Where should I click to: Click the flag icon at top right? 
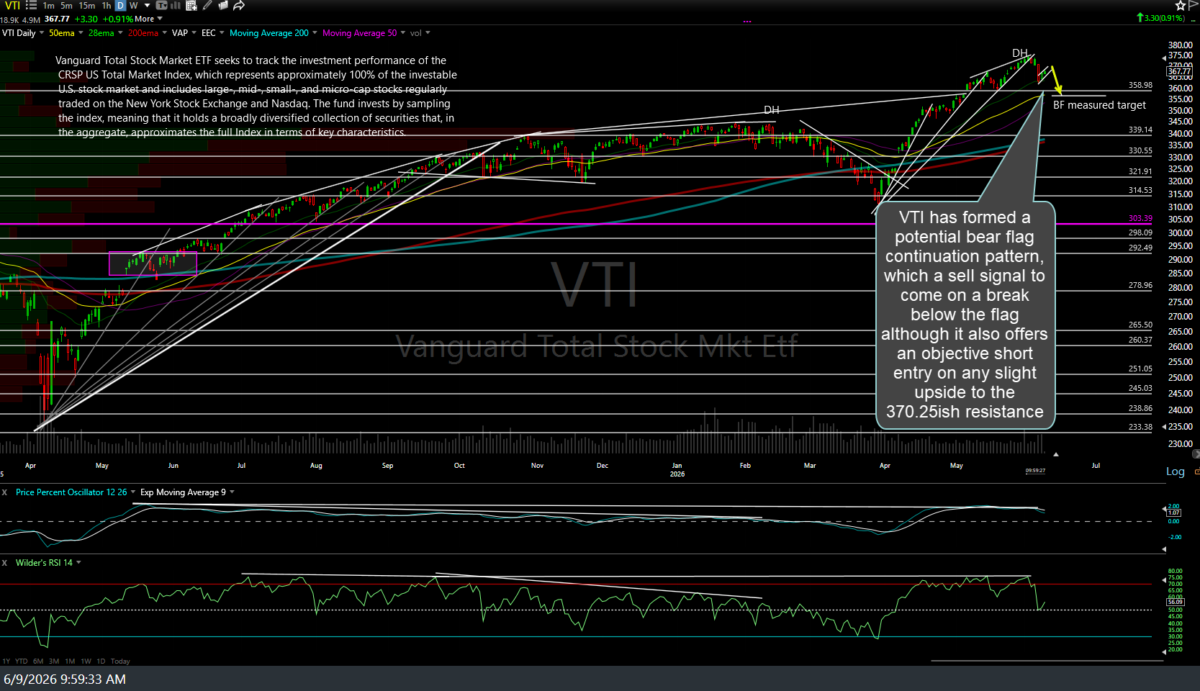click(x=1194, y=6)
